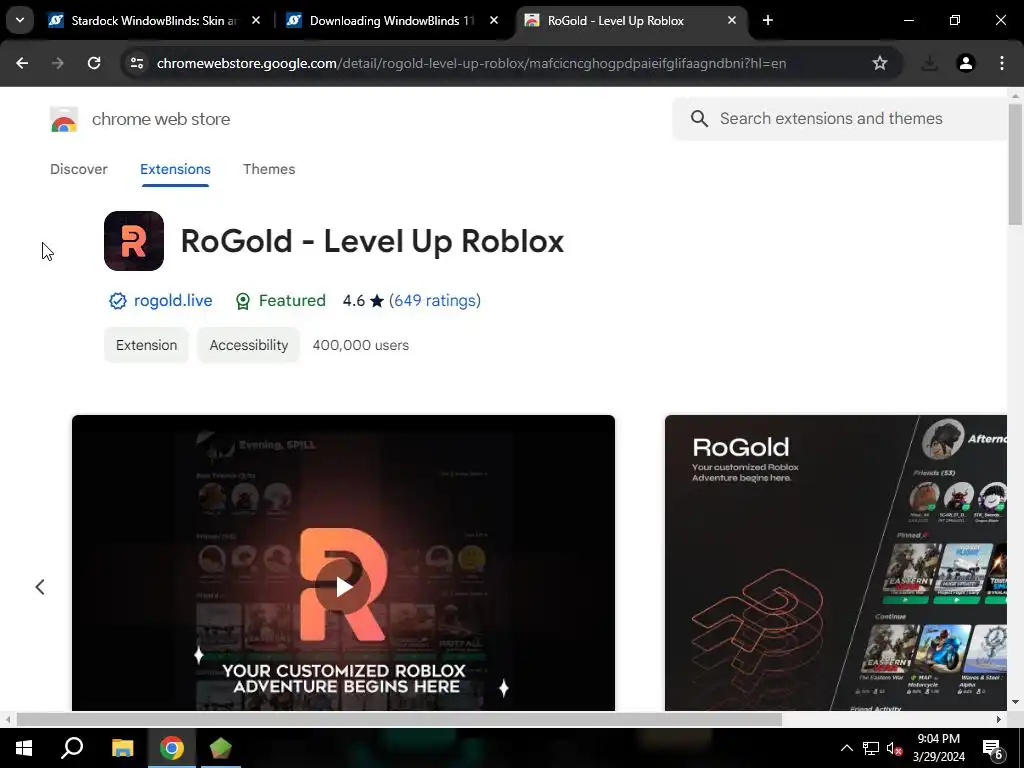Open the Discover section
1024x768 pixels.
tap(78, 169)
